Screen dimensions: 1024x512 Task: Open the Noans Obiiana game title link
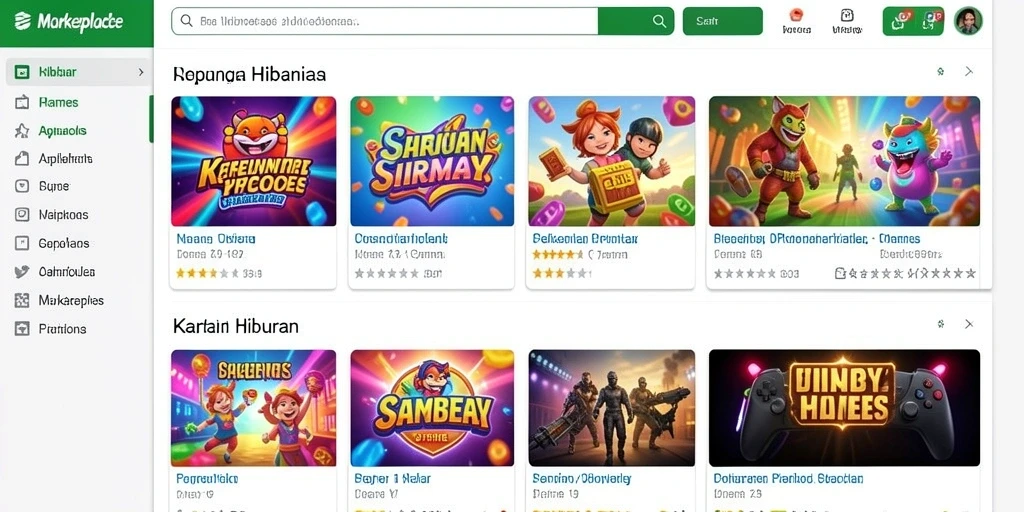[216, 239]
